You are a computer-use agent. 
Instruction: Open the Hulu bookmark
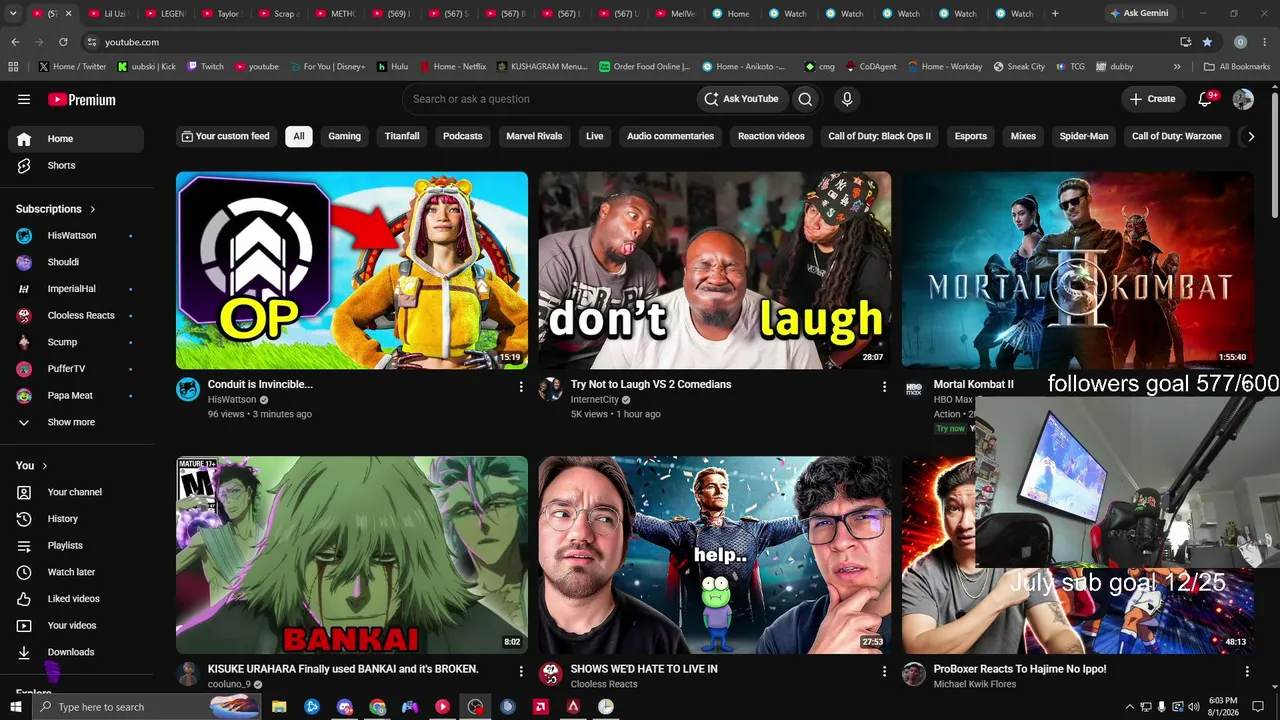click(x=392, y=67)
